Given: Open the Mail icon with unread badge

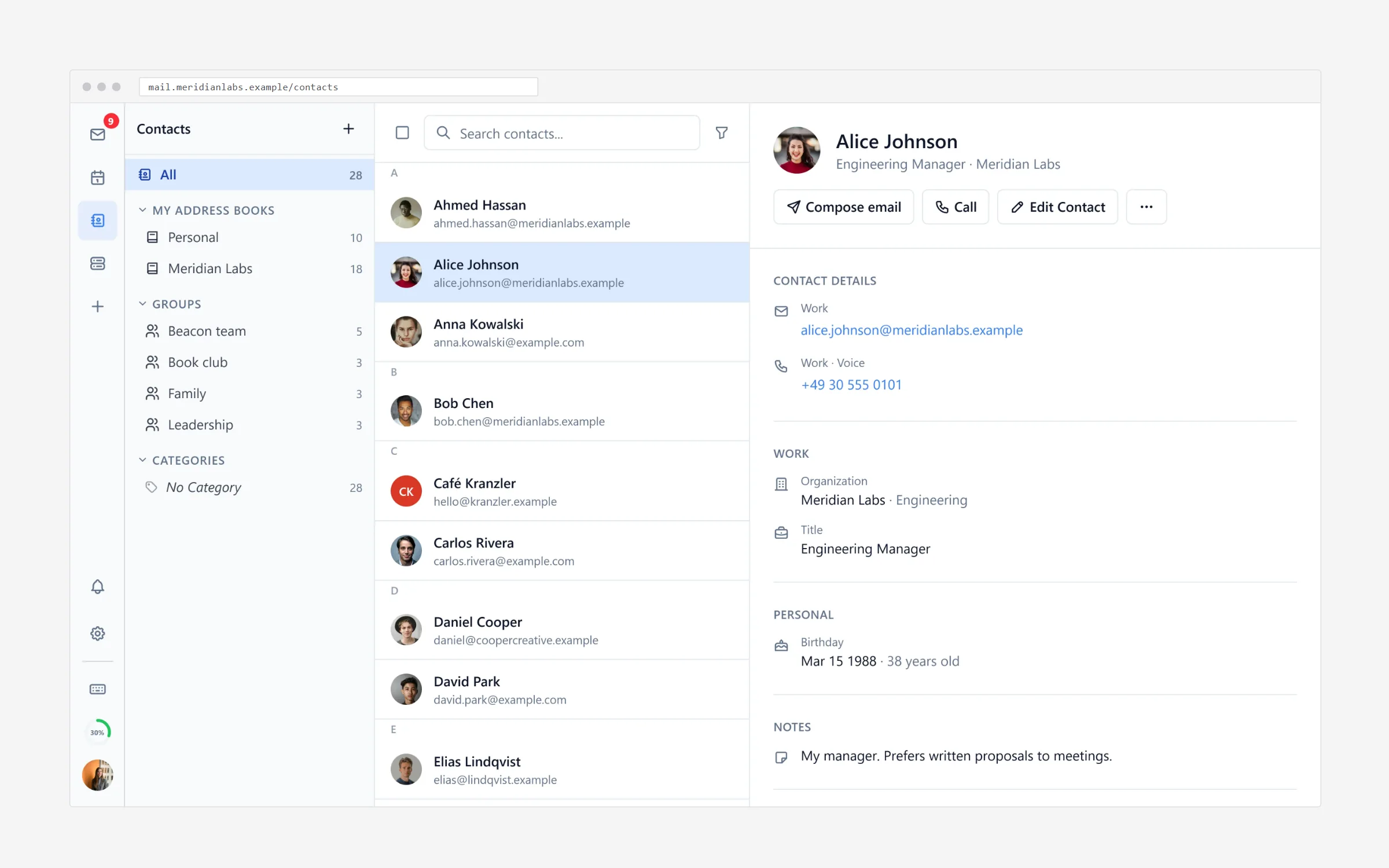Looking at the screenshot, I should 98,134.
